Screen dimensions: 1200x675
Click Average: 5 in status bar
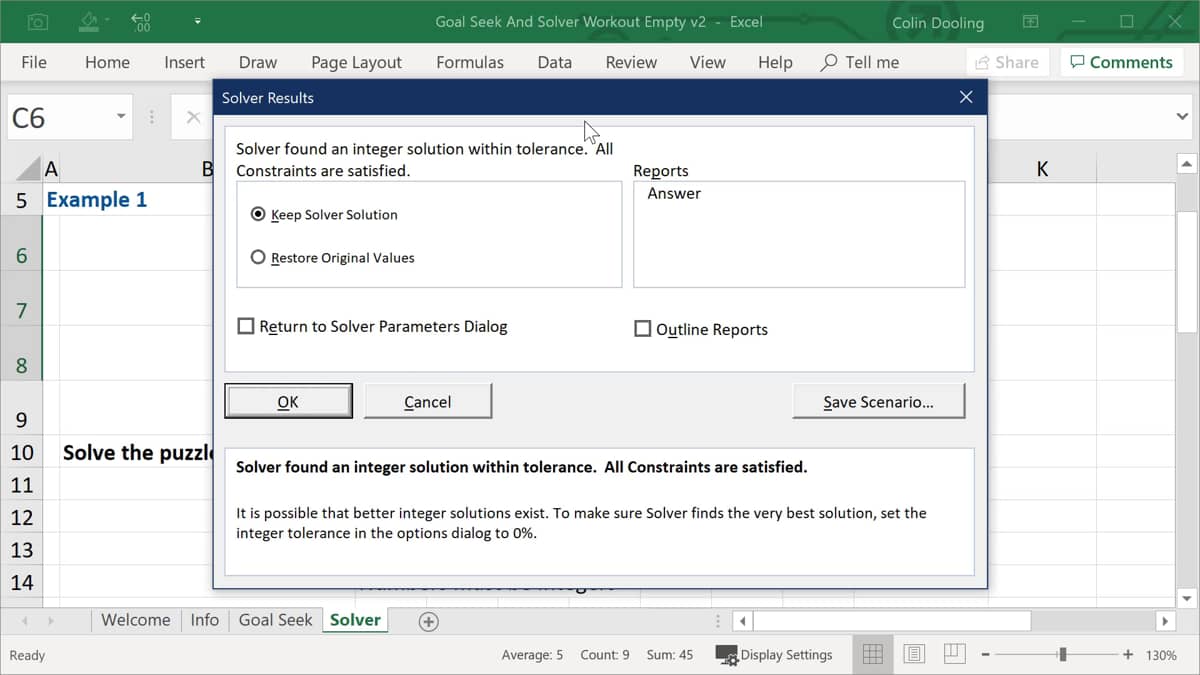coord(532,655)
